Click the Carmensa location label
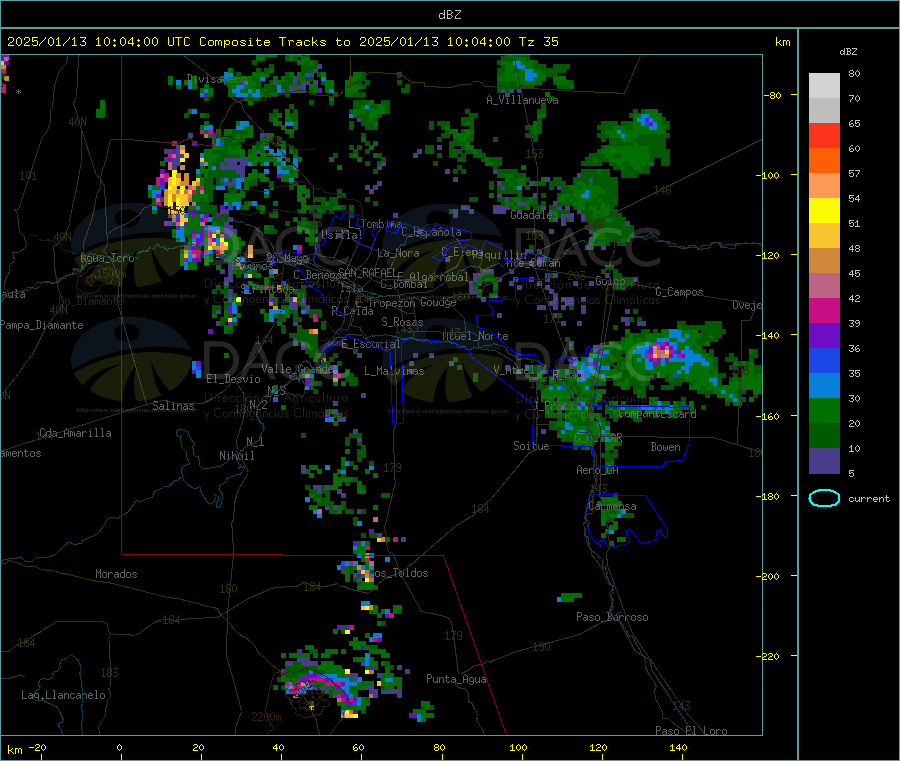The height and width of the screenshot is (761, 900). [612, 506]
